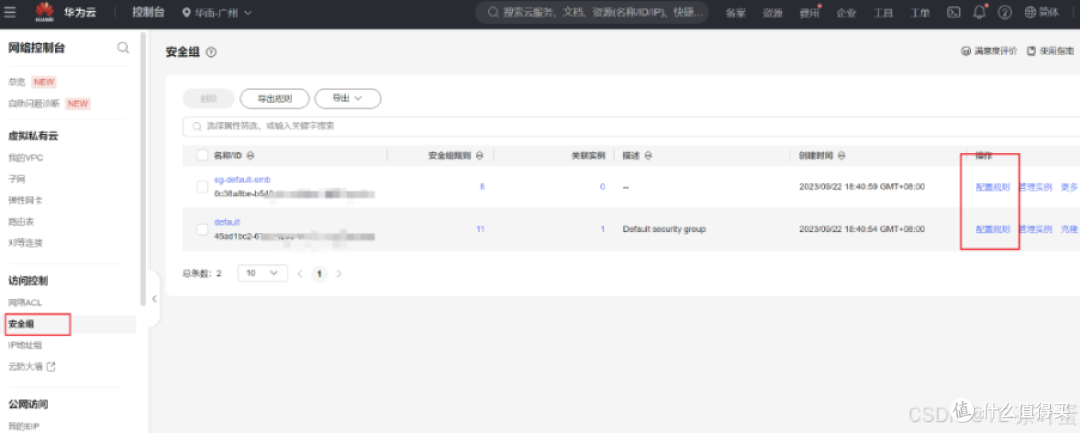The width and height of the screenshot is (1080, 433).
Task: Open the 企业 menu in top bar
Action: pos(846,12)
